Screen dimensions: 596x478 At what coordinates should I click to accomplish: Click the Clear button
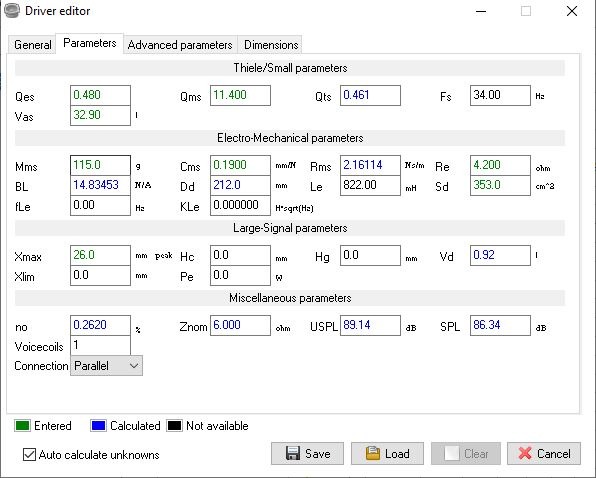466,453
